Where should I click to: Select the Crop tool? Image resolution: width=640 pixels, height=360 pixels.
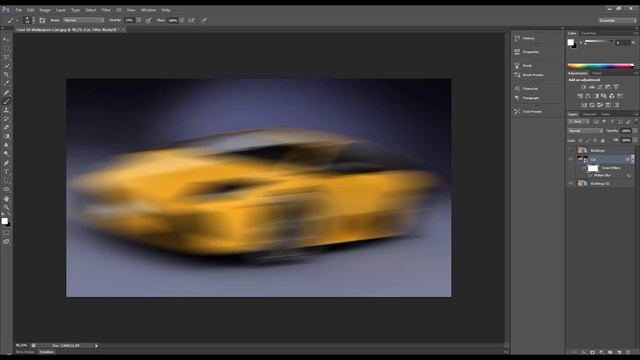6,75
